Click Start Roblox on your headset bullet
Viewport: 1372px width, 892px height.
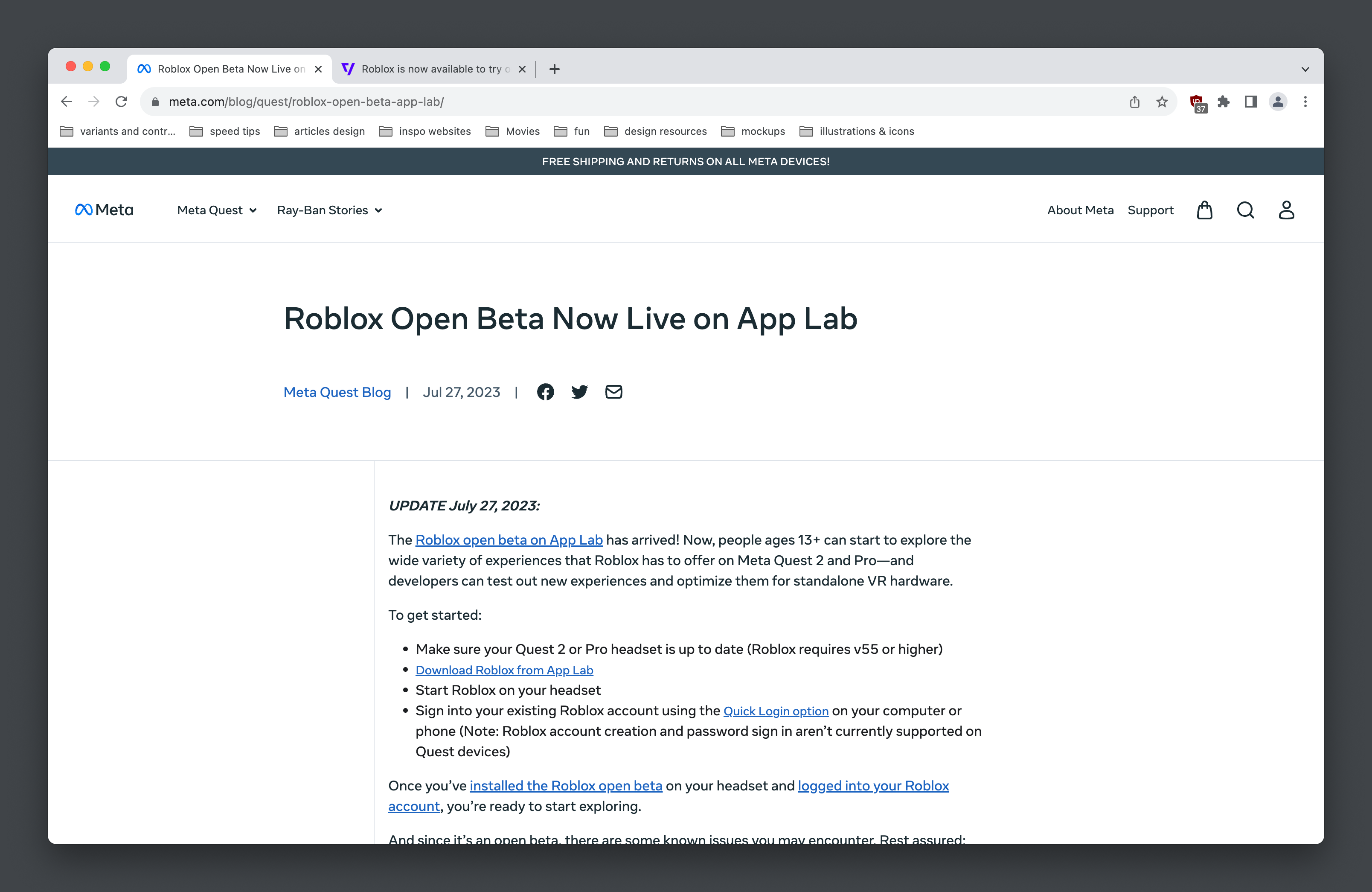click(x=508, y=690)
